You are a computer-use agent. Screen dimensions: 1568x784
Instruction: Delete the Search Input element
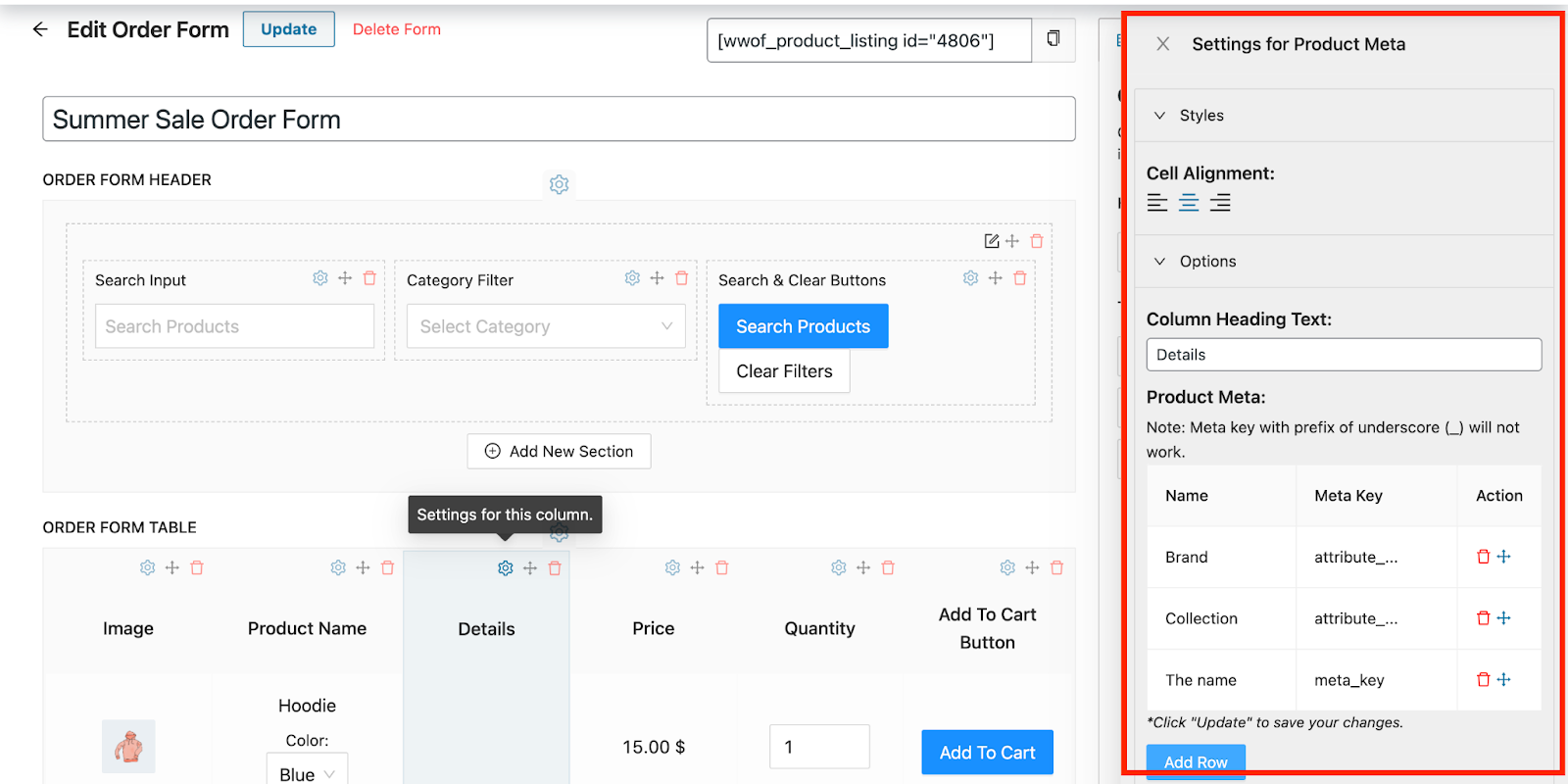click(369, 278)
